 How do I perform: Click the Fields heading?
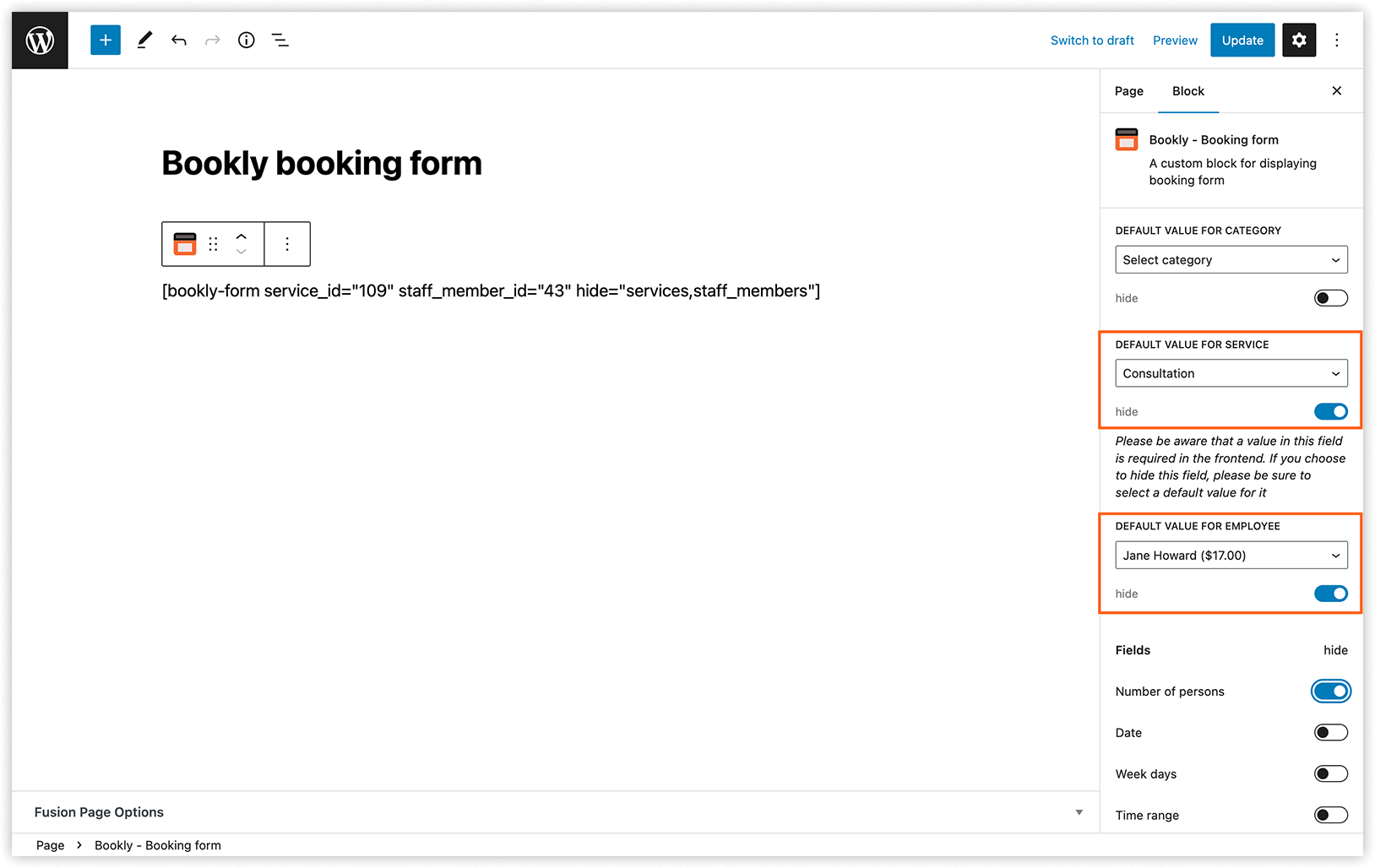tap(1133, 650)
